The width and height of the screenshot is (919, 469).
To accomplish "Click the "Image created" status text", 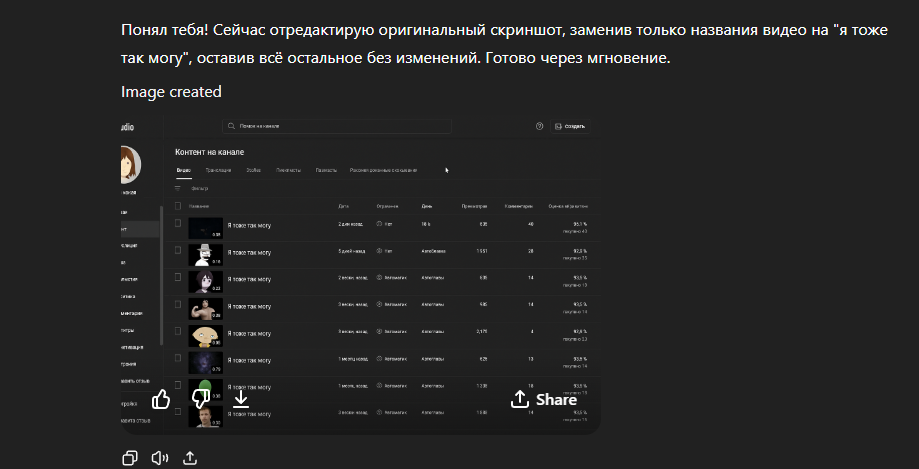I will tap(171, 91).
